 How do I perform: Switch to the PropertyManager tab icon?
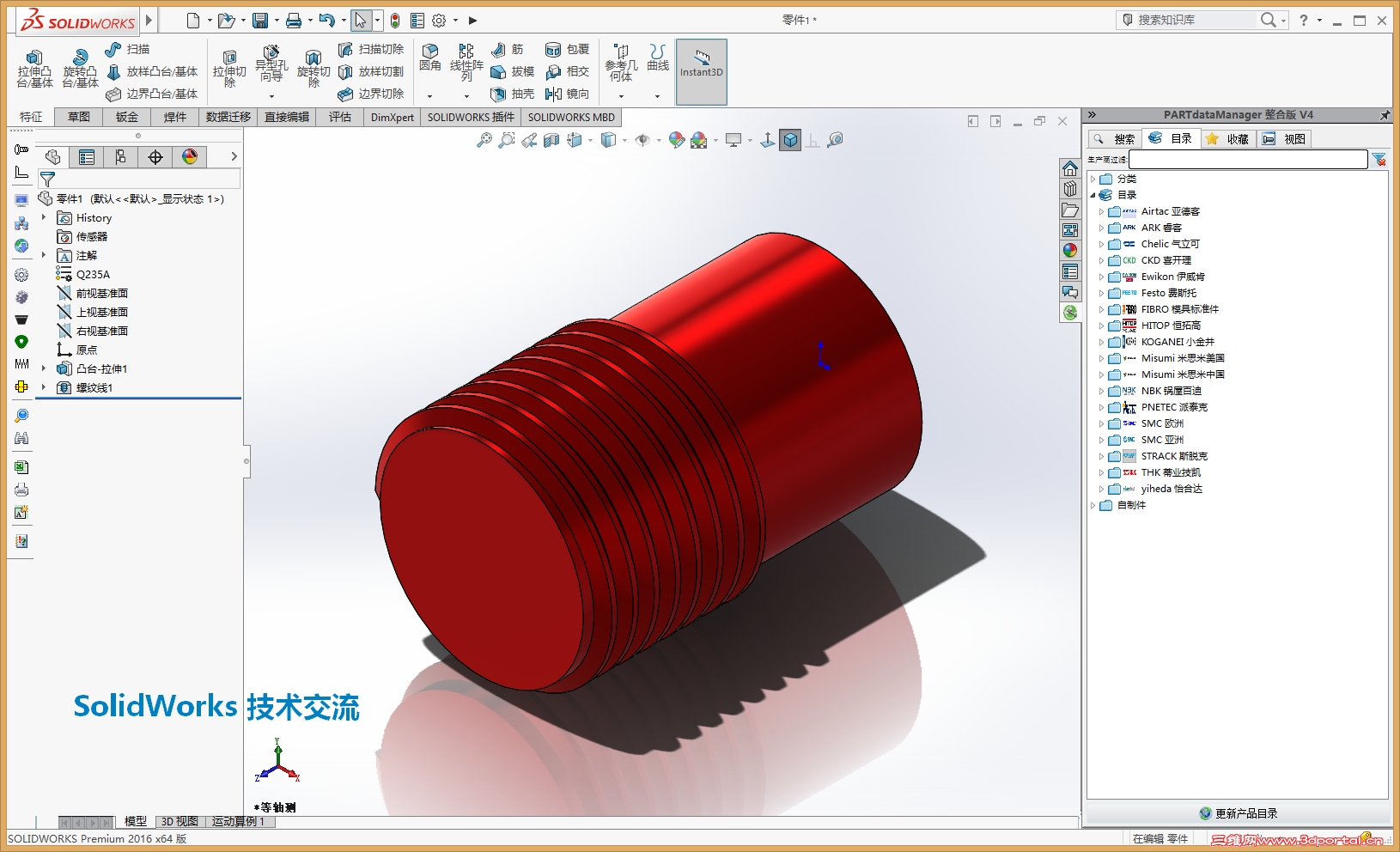point(87,157)
